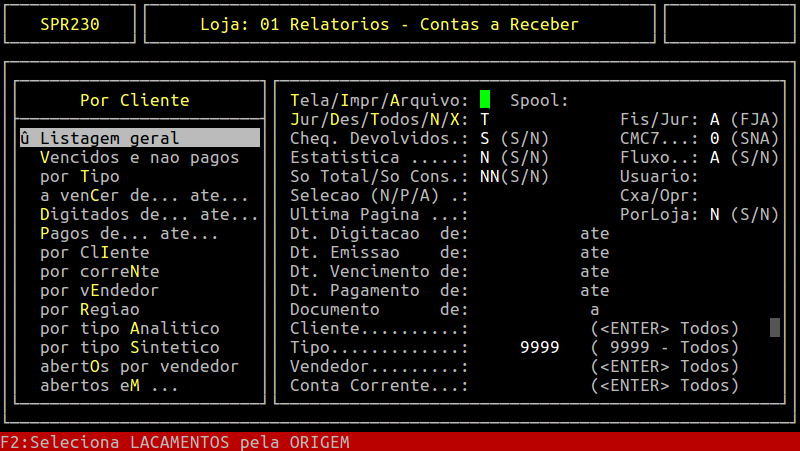Open 'abertOs por vendedor' report
The height and width of the screenshot is (451, 800).
[x=139, y=366]
